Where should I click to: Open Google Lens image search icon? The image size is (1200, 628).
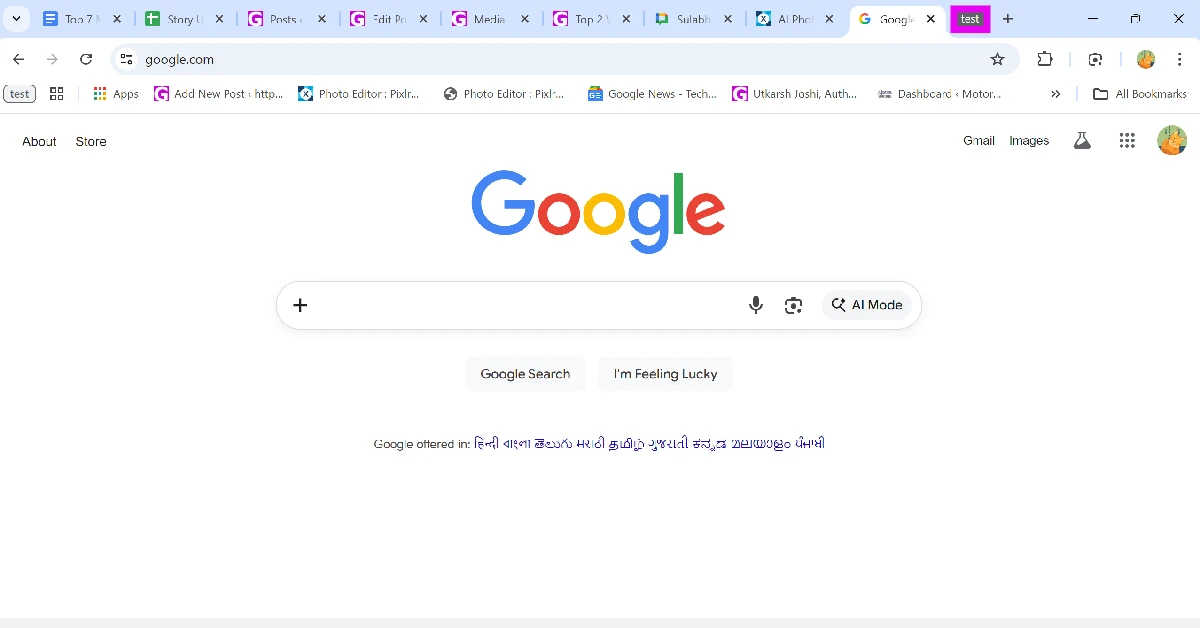point(793,305)
